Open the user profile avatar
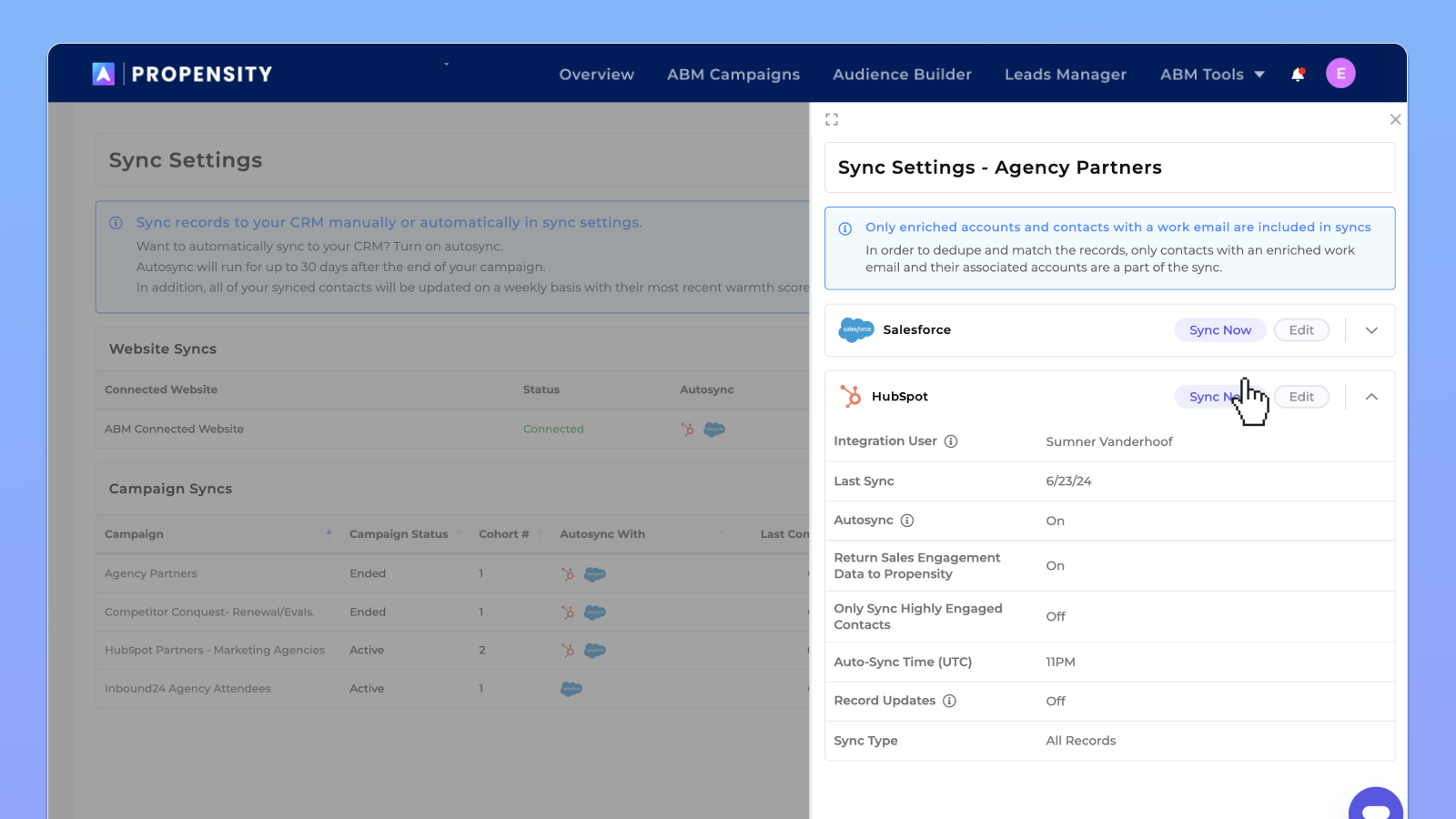Image resolution: width=1456 pixels, height=819 pixels. coord(1340,74)
